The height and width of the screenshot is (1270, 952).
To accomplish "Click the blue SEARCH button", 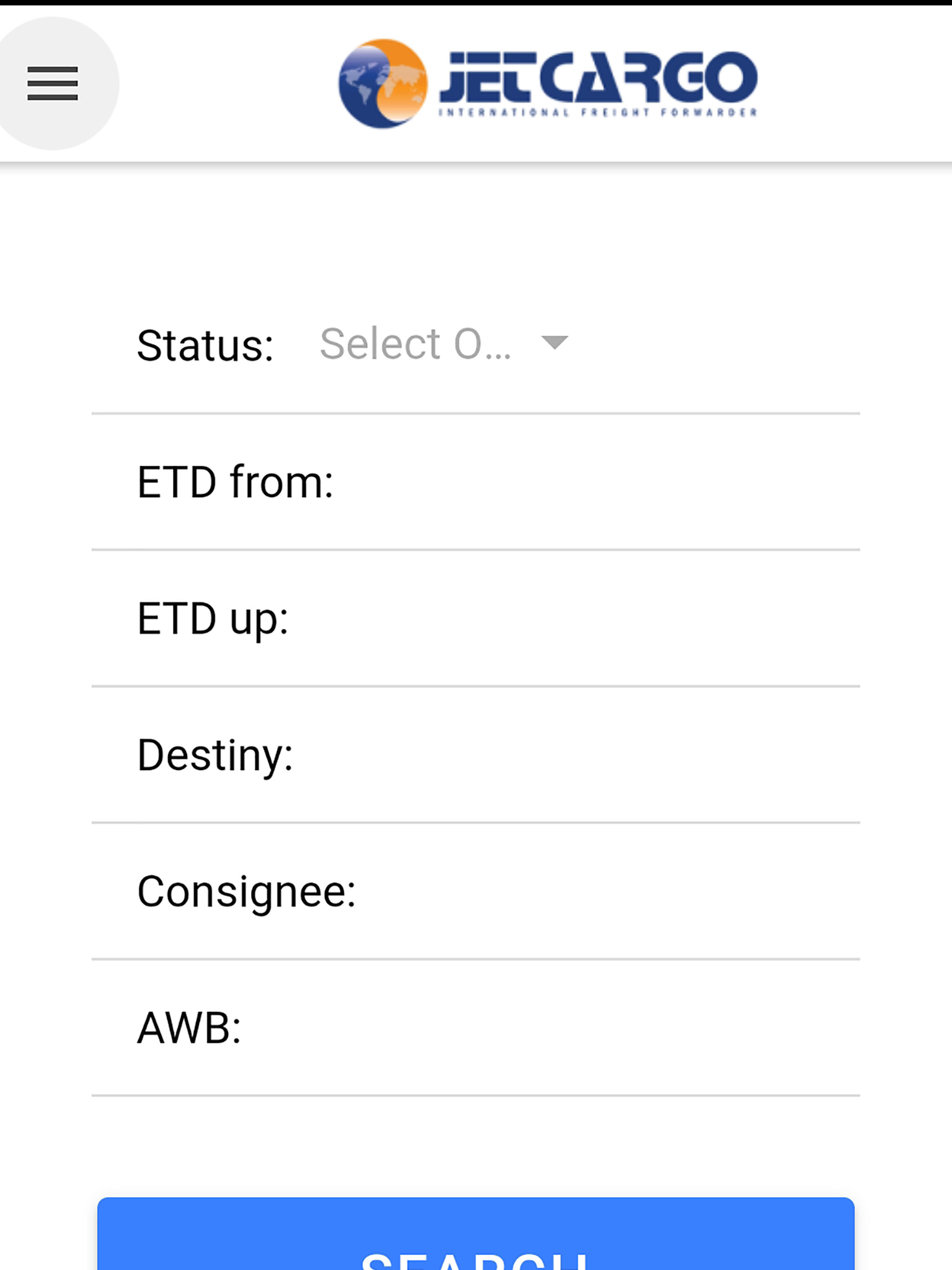I will tap(476, 1233).
